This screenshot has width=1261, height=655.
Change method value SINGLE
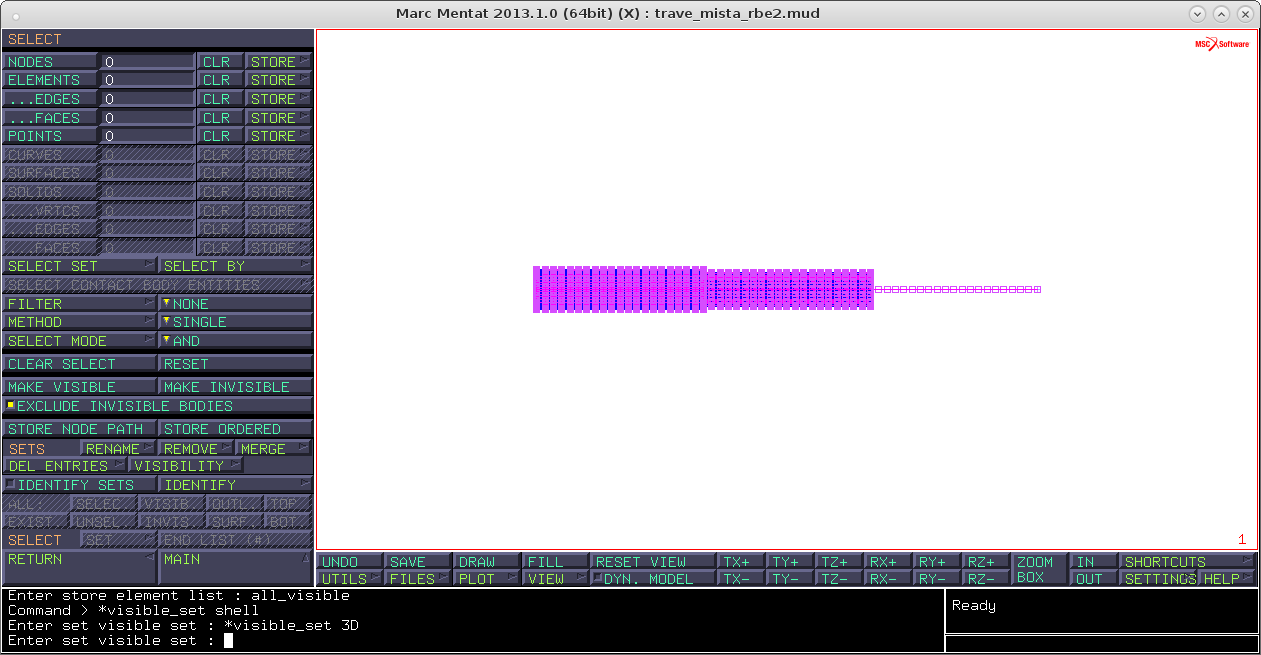236,322
